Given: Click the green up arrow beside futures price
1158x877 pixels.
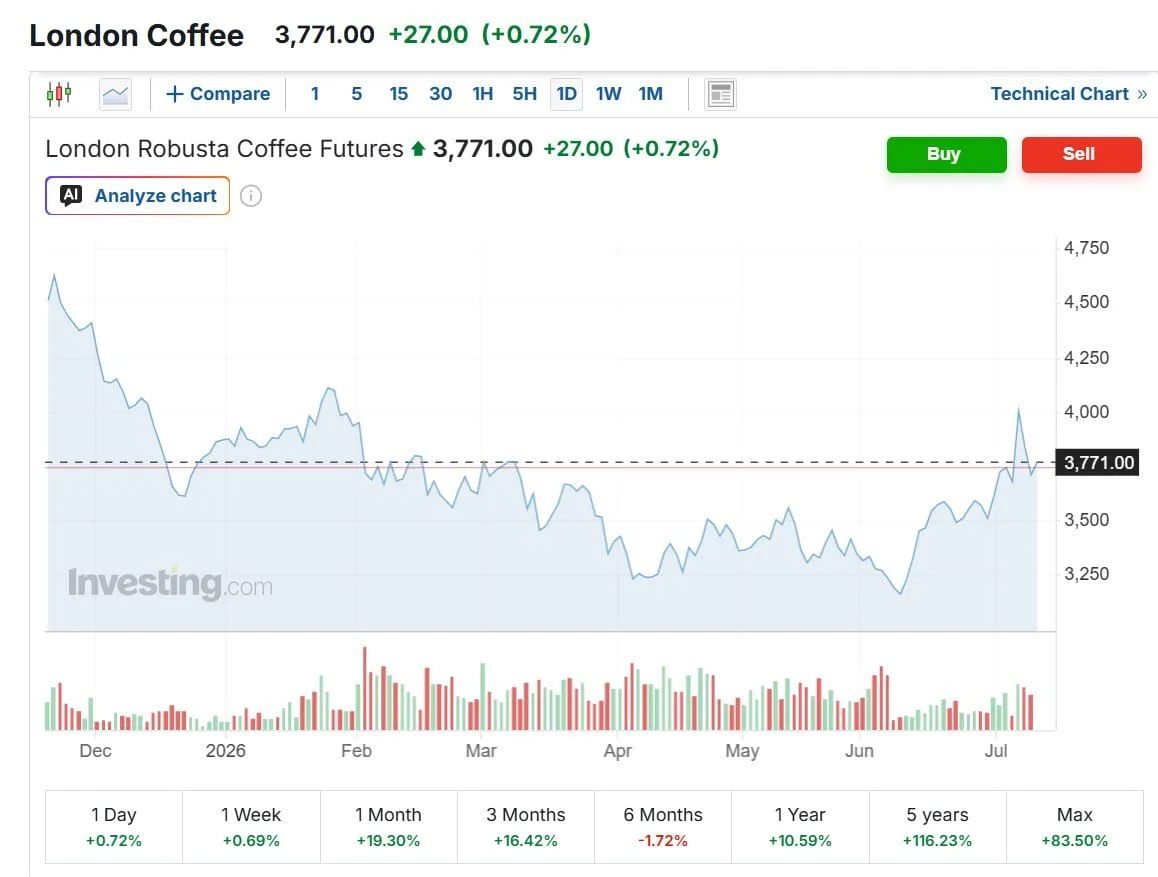Looking at the screenshot, I should point(418,149).
